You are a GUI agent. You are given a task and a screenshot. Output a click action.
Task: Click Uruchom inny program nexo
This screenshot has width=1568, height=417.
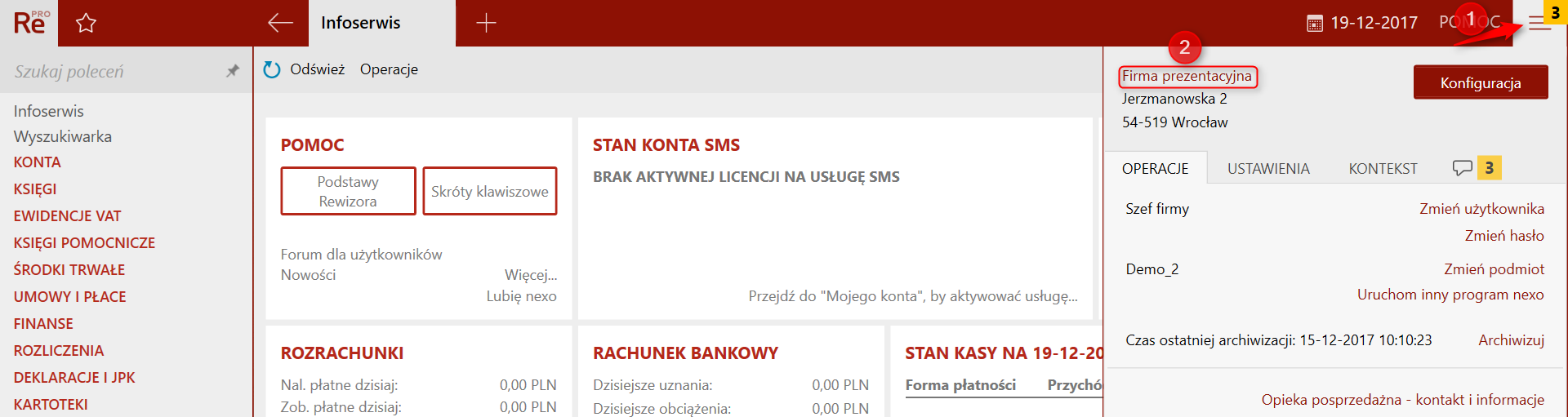click(x=1450, y=295)
